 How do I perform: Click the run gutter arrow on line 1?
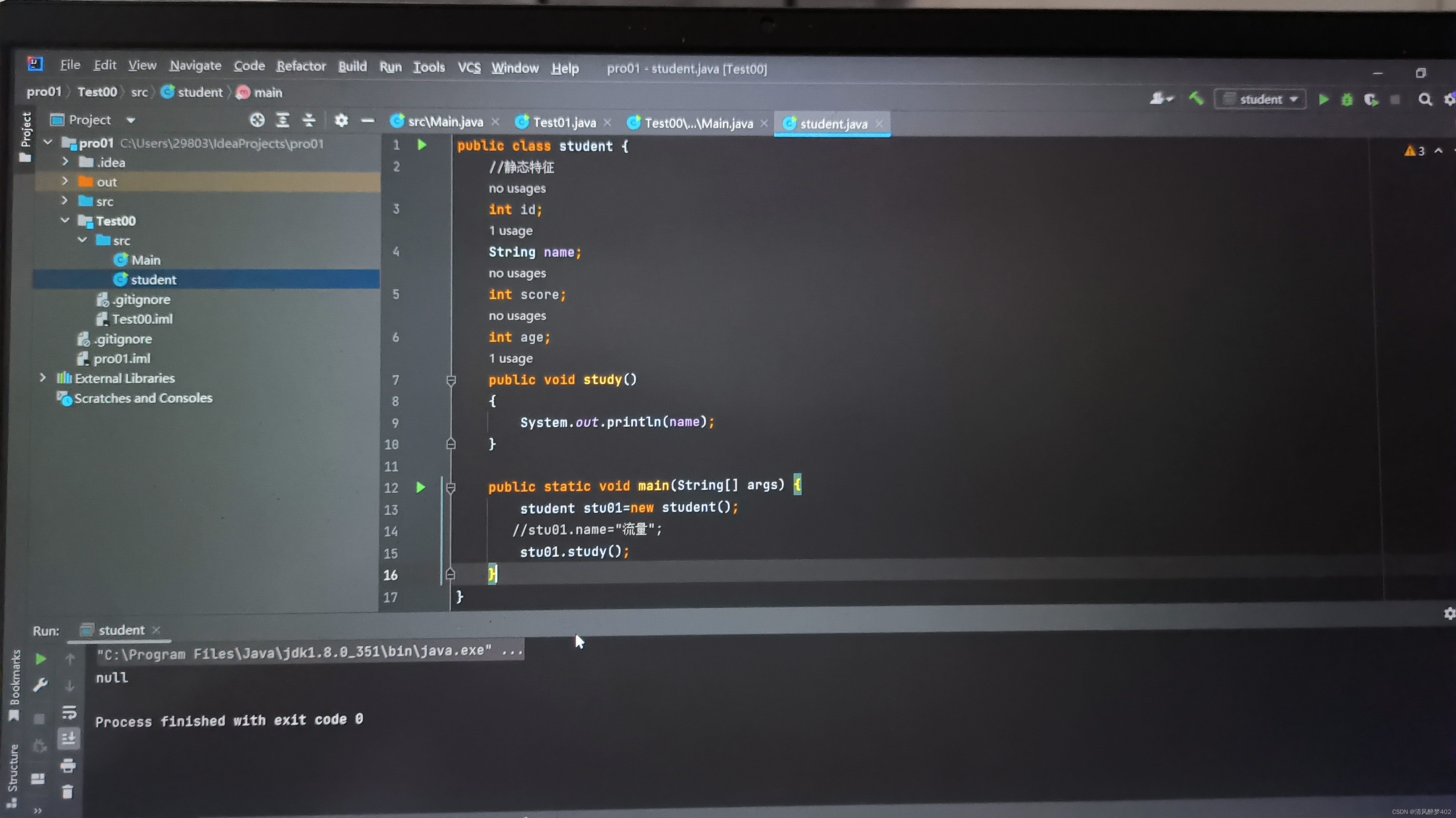click(x=422, y=145)
